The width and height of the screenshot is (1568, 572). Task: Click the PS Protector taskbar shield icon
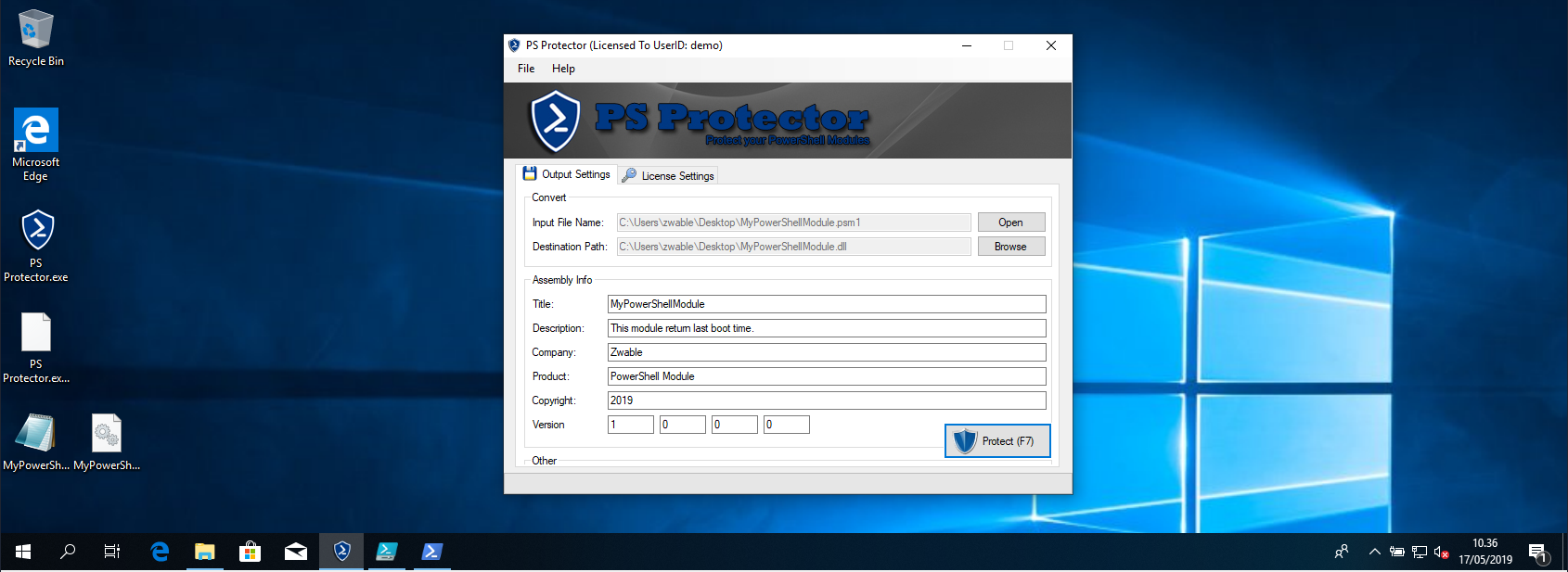341,552
